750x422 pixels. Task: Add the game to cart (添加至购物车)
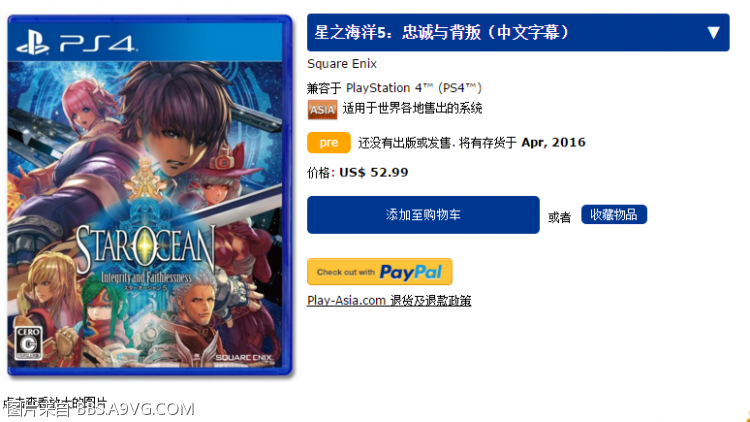click(423, 215)
